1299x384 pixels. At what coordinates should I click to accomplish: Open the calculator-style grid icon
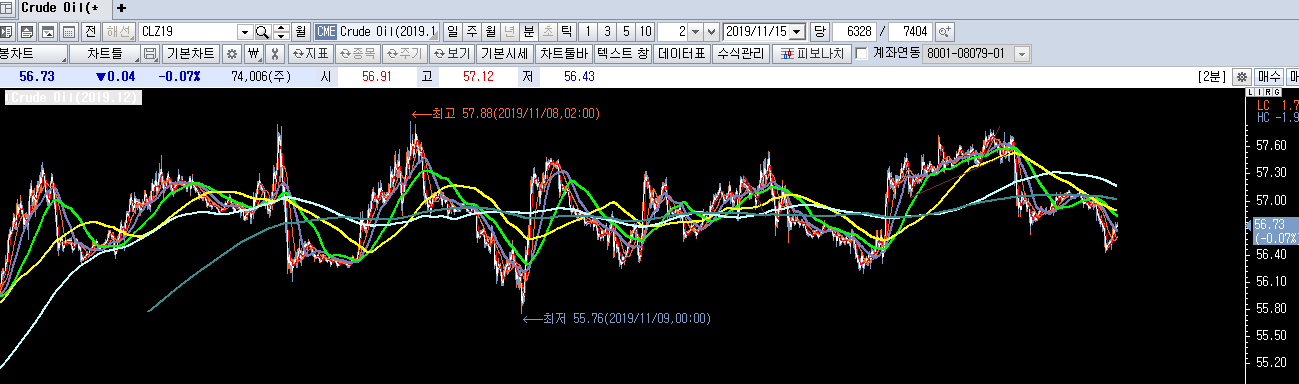pos(69,31)
